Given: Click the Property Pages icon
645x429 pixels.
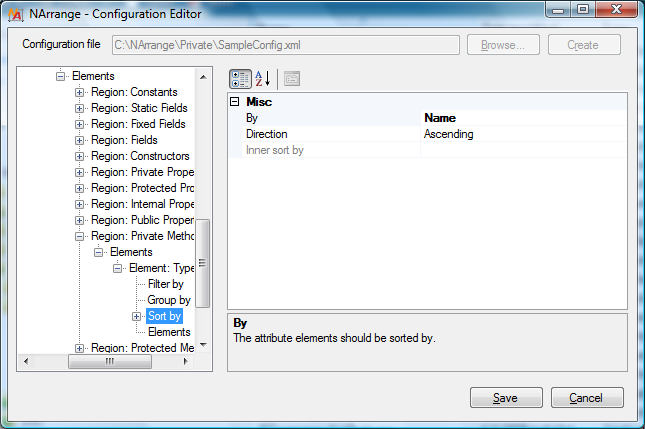Looking at the screenshot, I should (x=291, y=79).
